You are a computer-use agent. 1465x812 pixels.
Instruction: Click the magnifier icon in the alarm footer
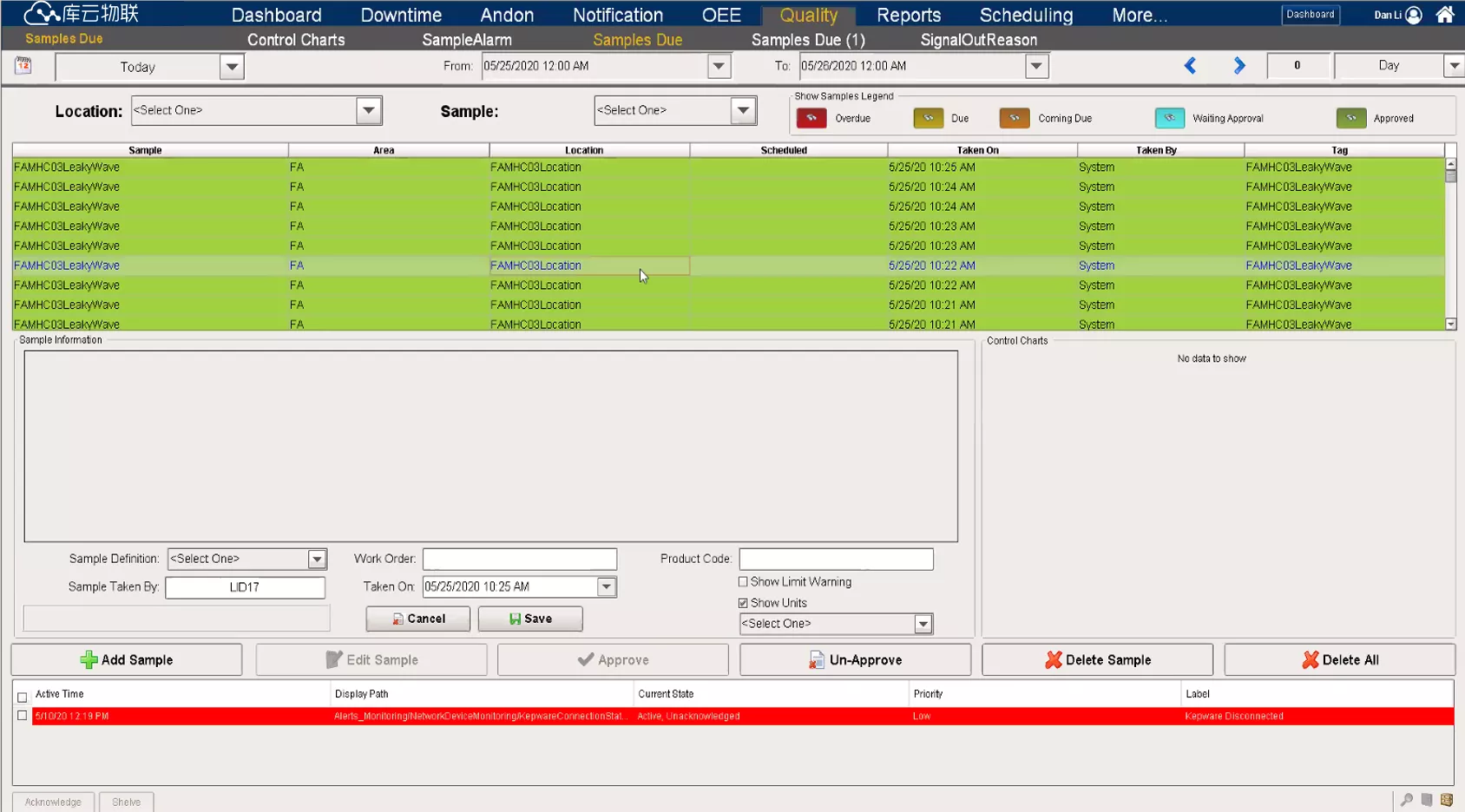[1407, 800]
